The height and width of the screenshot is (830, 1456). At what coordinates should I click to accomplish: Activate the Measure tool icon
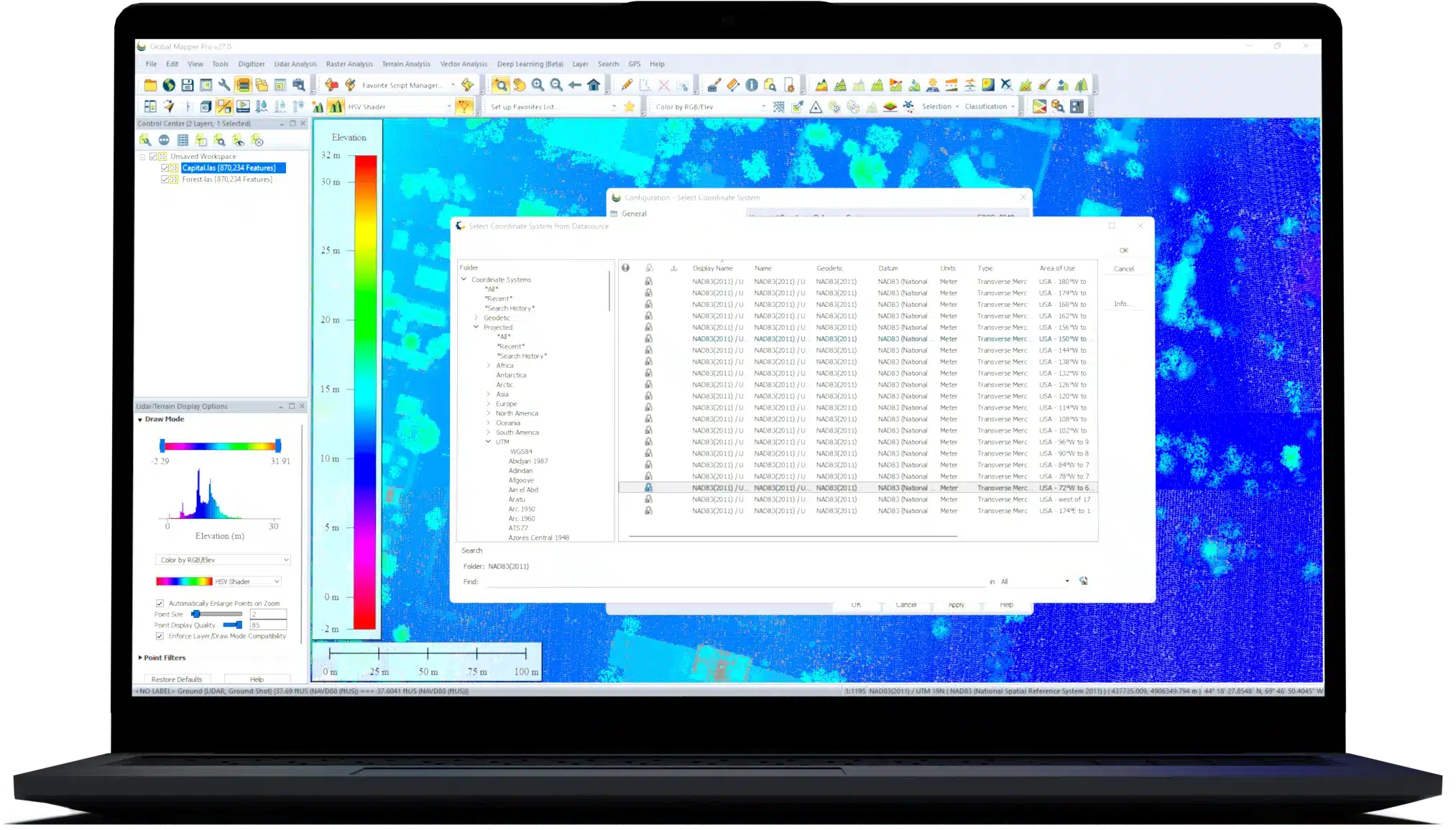point(732,84)
